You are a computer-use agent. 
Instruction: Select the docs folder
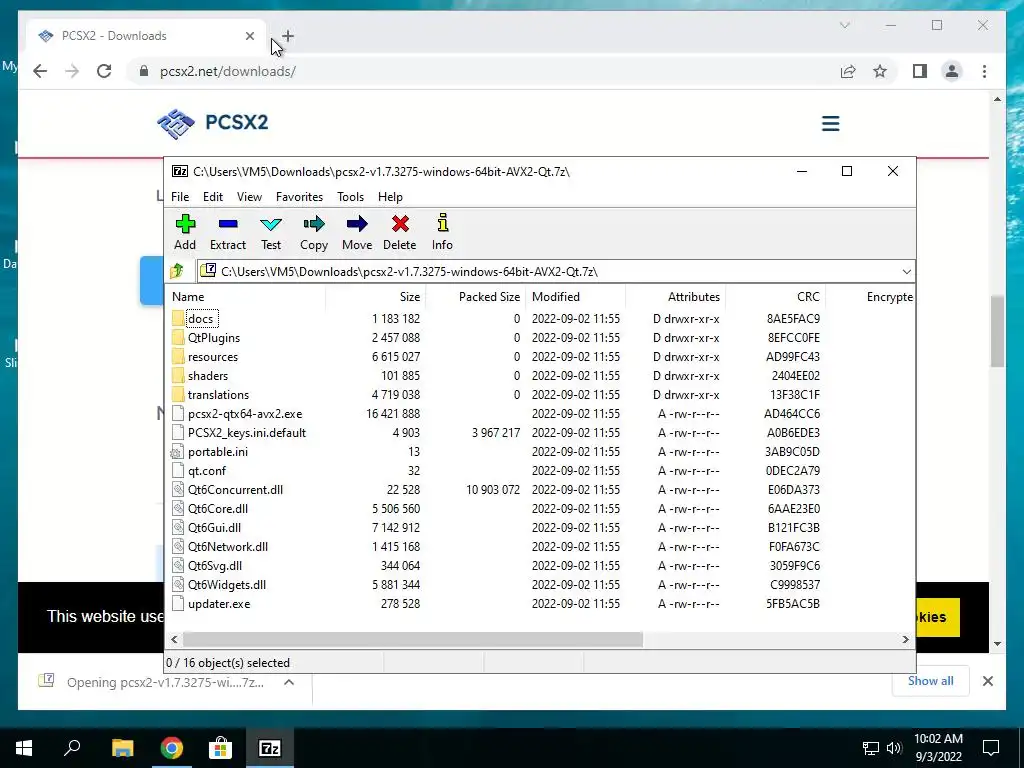[200, 319]
